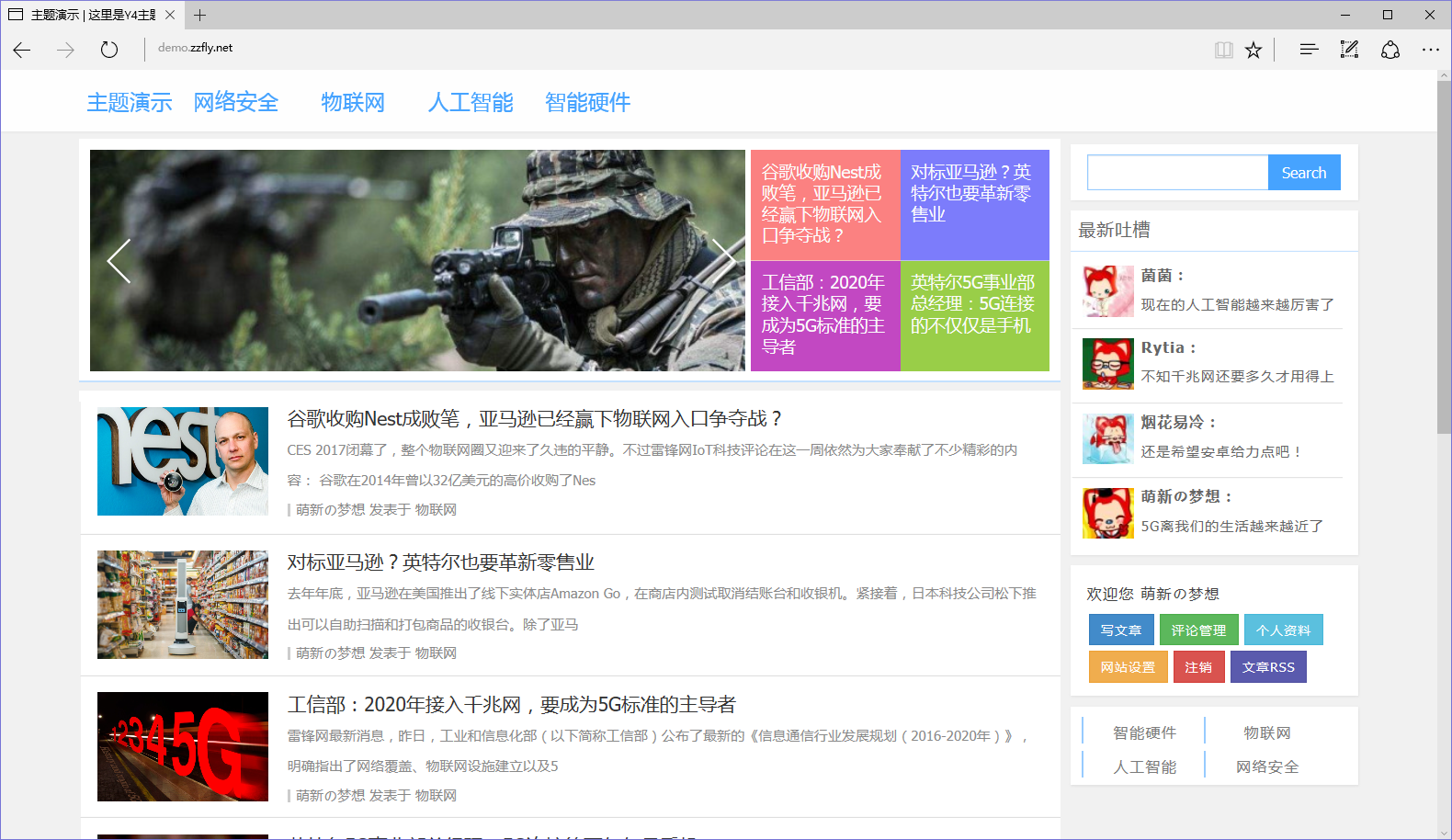This screenshot has height=840, width=1452.
Task: Open the share icon in toolbar
Action: tap(1390, 50)
